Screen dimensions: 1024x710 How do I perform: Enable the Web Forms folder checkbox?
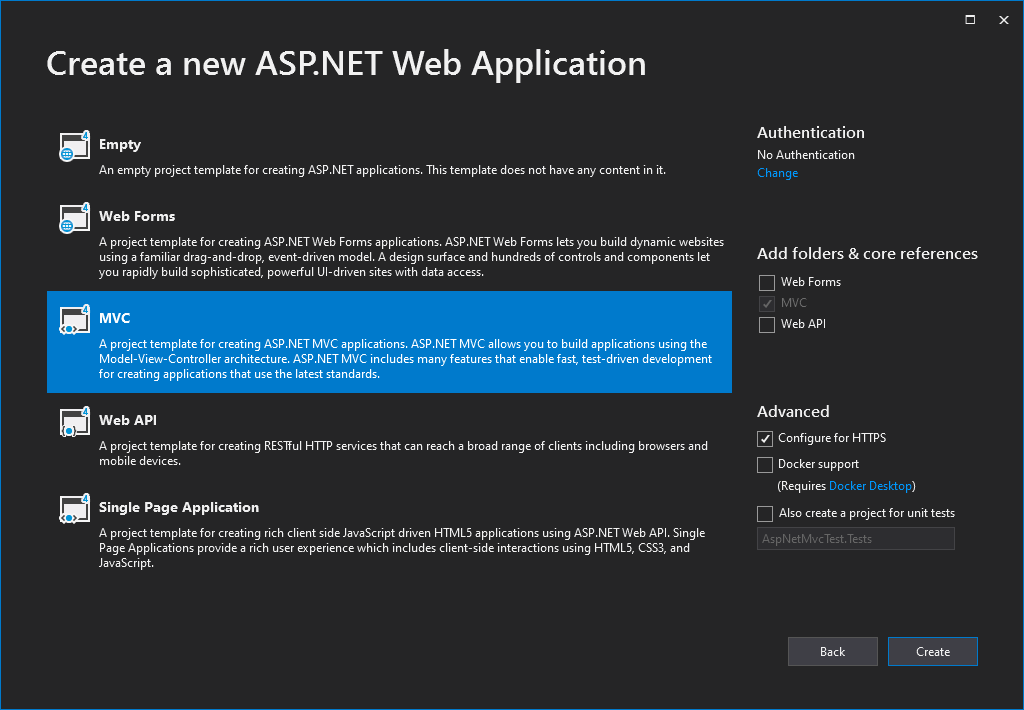pyautogui.click(x=766, y=282)
